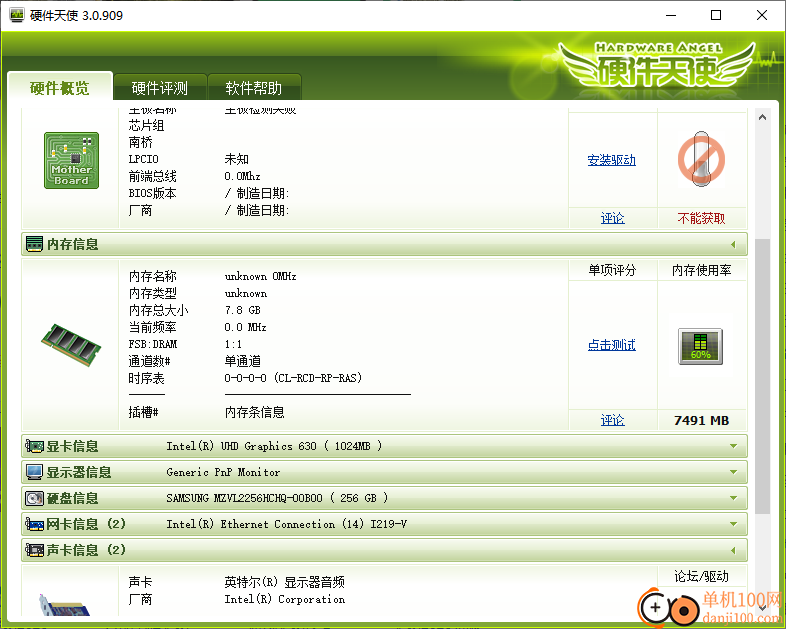Expand the 显示器信息 section
The image size is (786, 629).
tap(733, 472)
